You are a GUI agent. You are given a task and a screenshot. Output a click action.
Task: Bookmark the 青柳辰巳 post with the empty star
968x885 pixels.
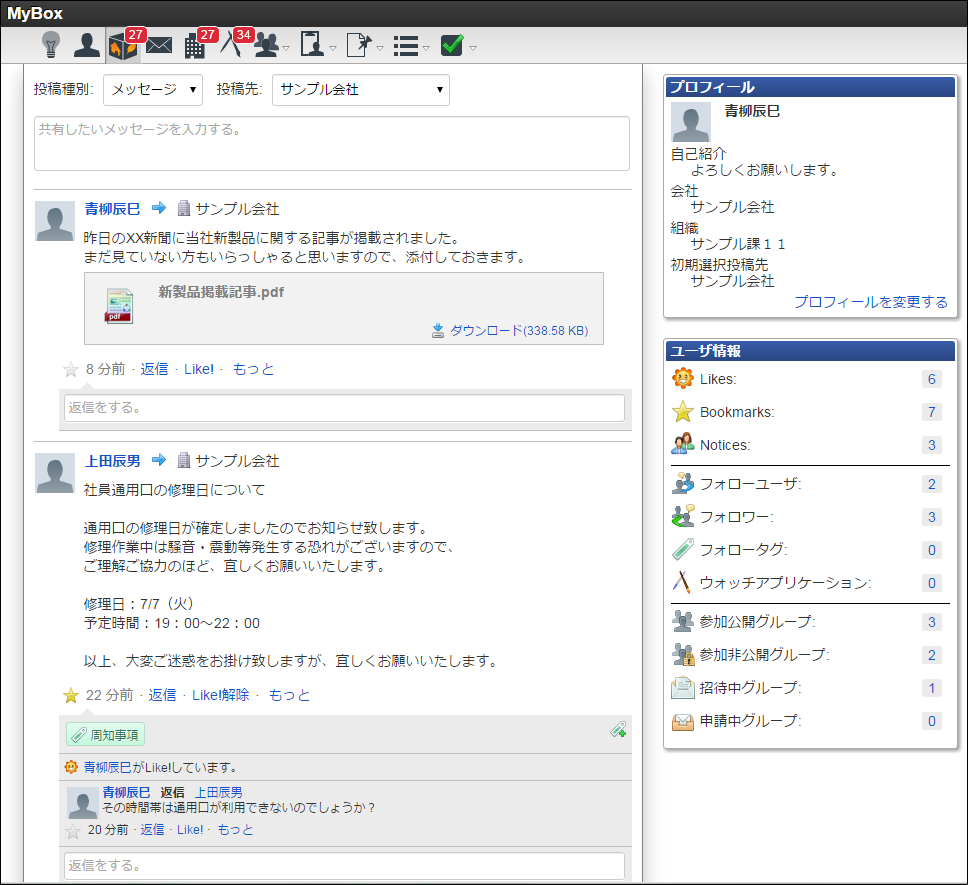tap(71, 370)
